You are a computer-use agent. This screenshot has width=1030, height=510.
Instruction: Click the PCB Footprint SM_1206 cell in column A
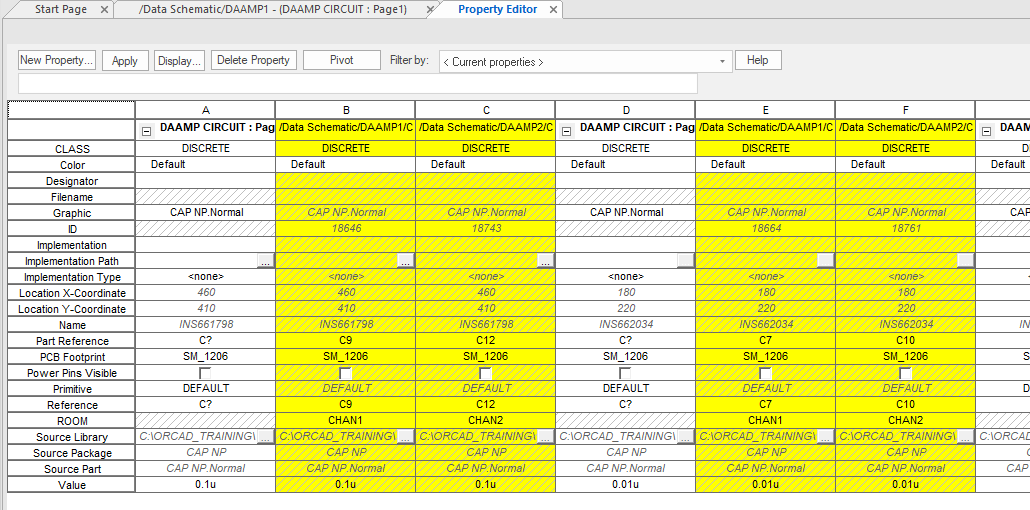pos(205,356)
